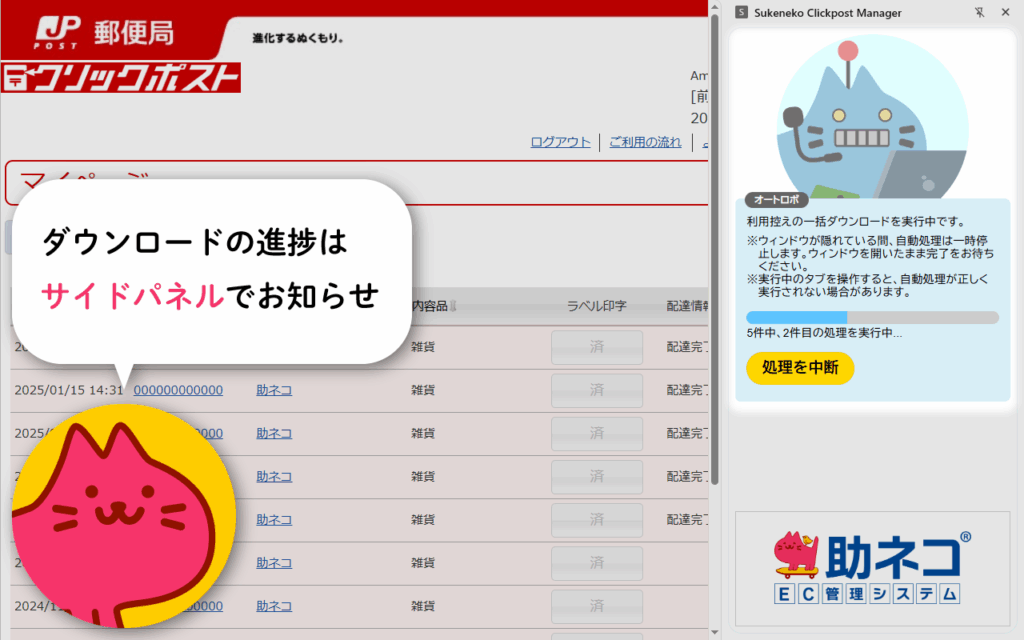
Task: Click the 雑貨 cell in the 2025/01/15 14:31 row
Action: (x=423, y=390)
